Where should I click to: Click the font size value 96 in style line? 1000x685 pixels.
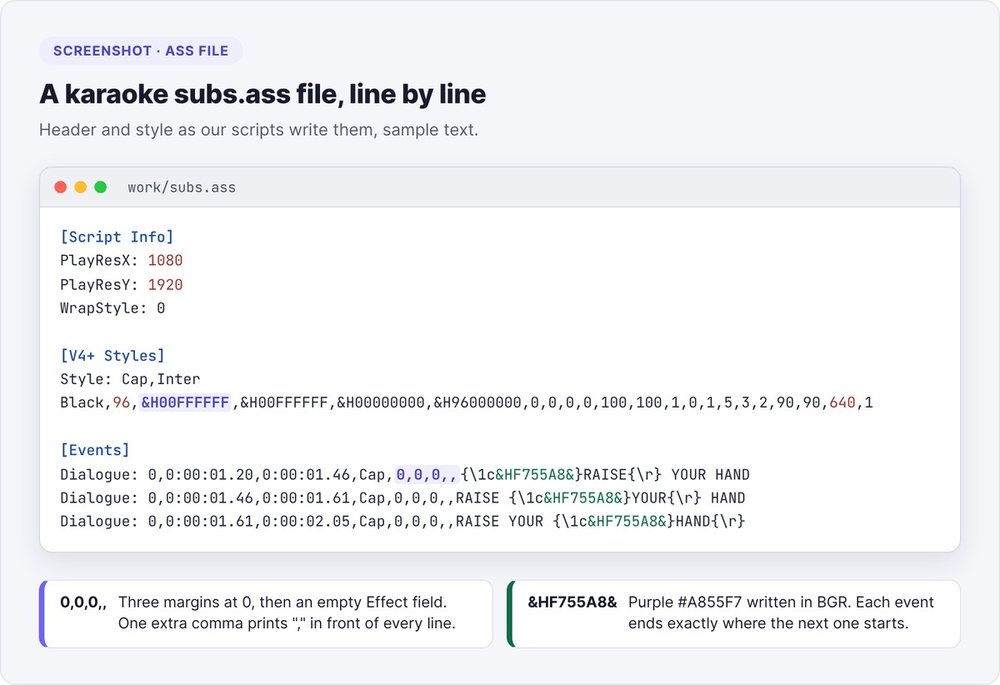tap(121, 402)
